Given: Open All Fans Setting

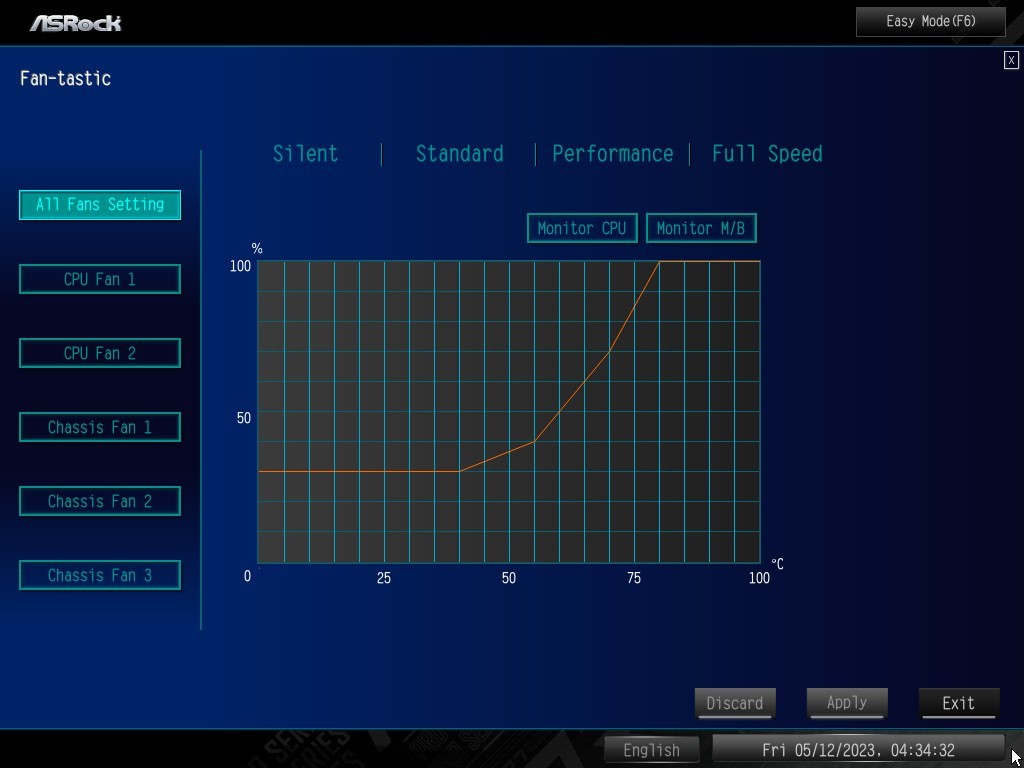Looking at the screenshot, I should (x=100, y=205).
